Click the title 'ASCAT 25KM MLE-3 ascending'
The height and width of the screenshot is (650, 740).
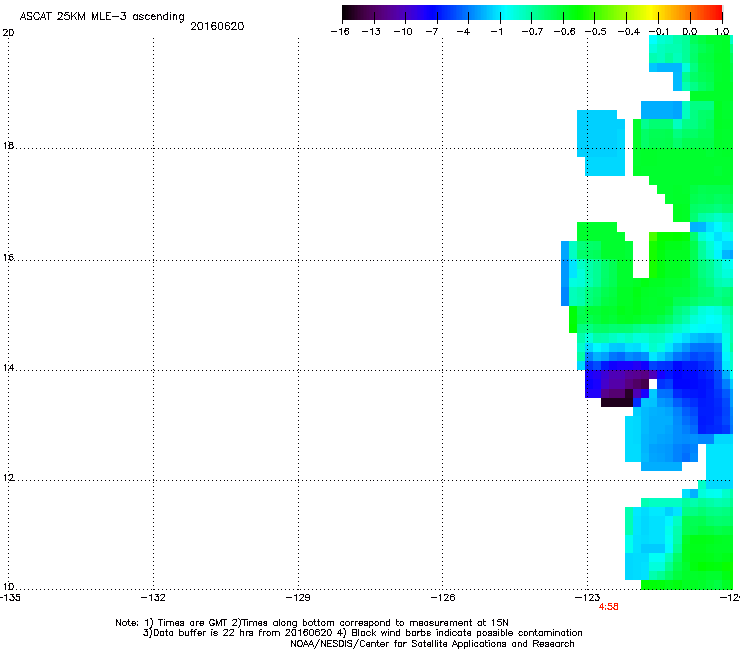coord(102,16)
